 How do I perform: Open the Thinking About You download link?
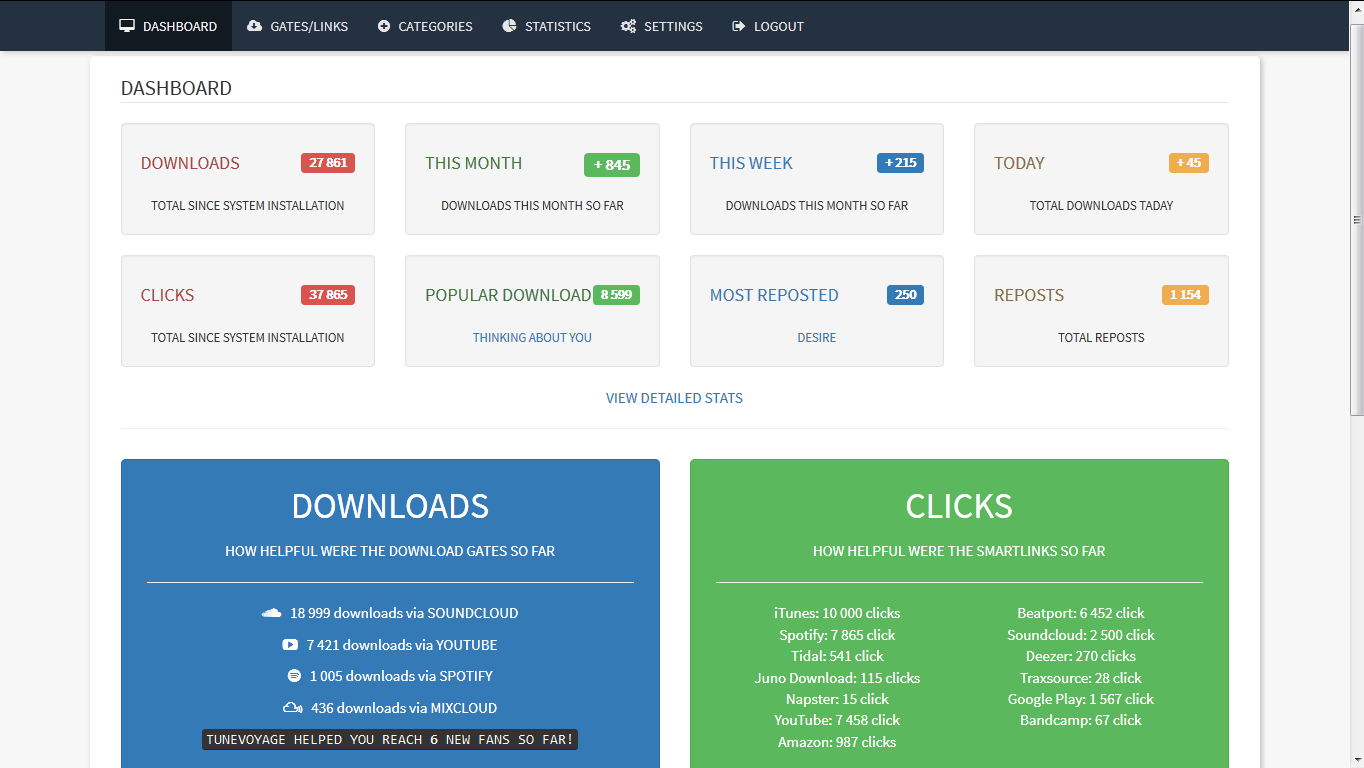(x=532, y=338)
